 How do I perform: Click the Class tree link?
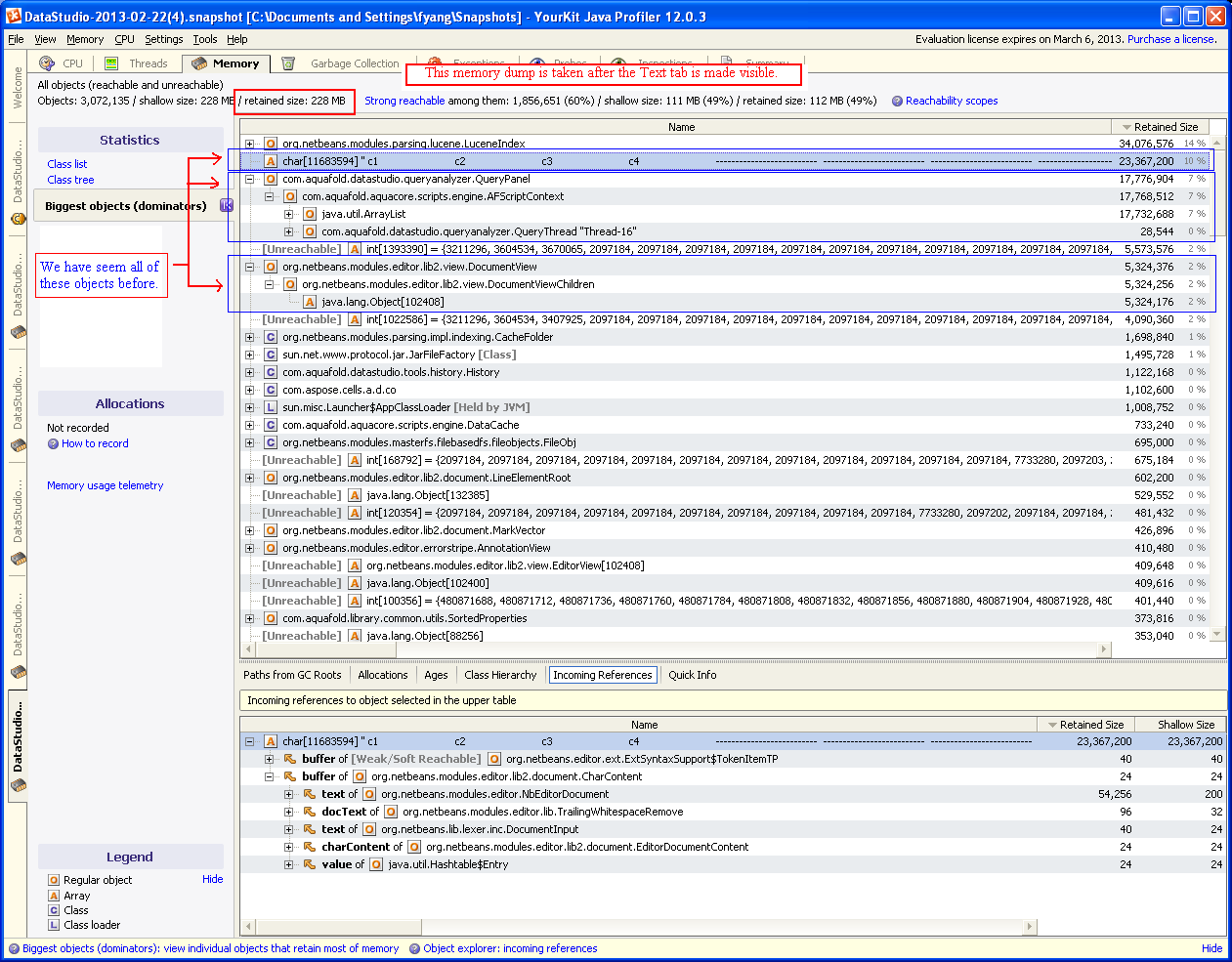[x=70, y=180]
